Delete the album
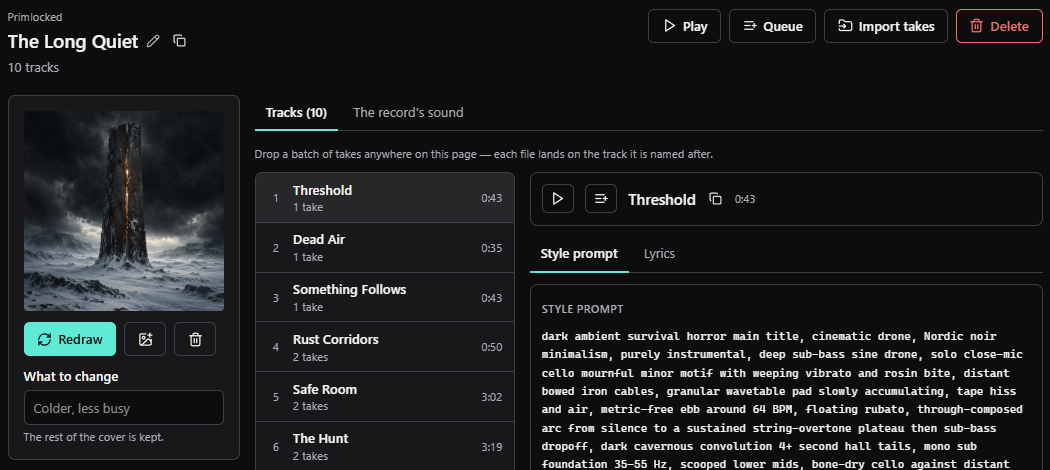 [999, 26]
